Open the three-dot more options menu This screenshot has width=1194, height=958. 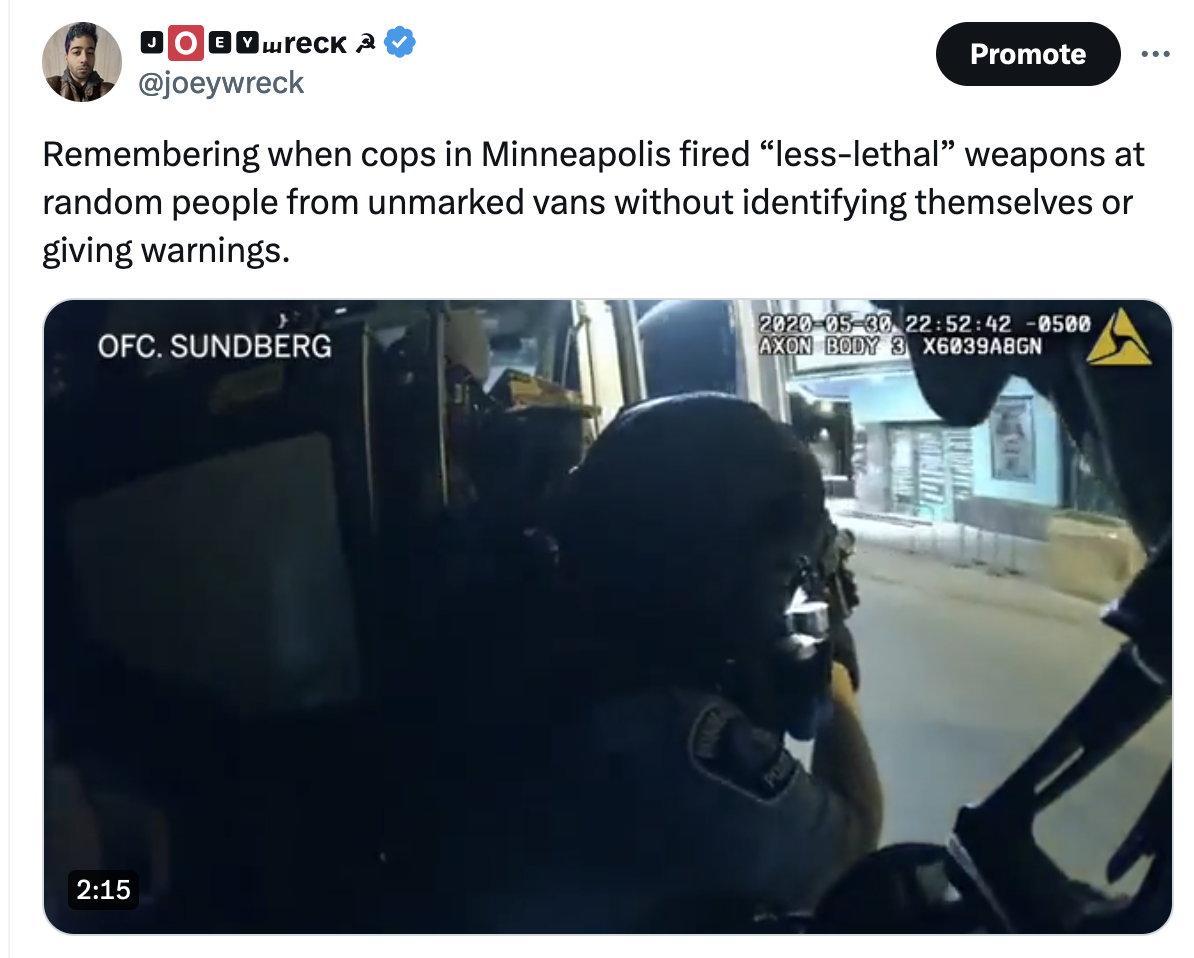pyautogui.click(x=1155, y=54)
